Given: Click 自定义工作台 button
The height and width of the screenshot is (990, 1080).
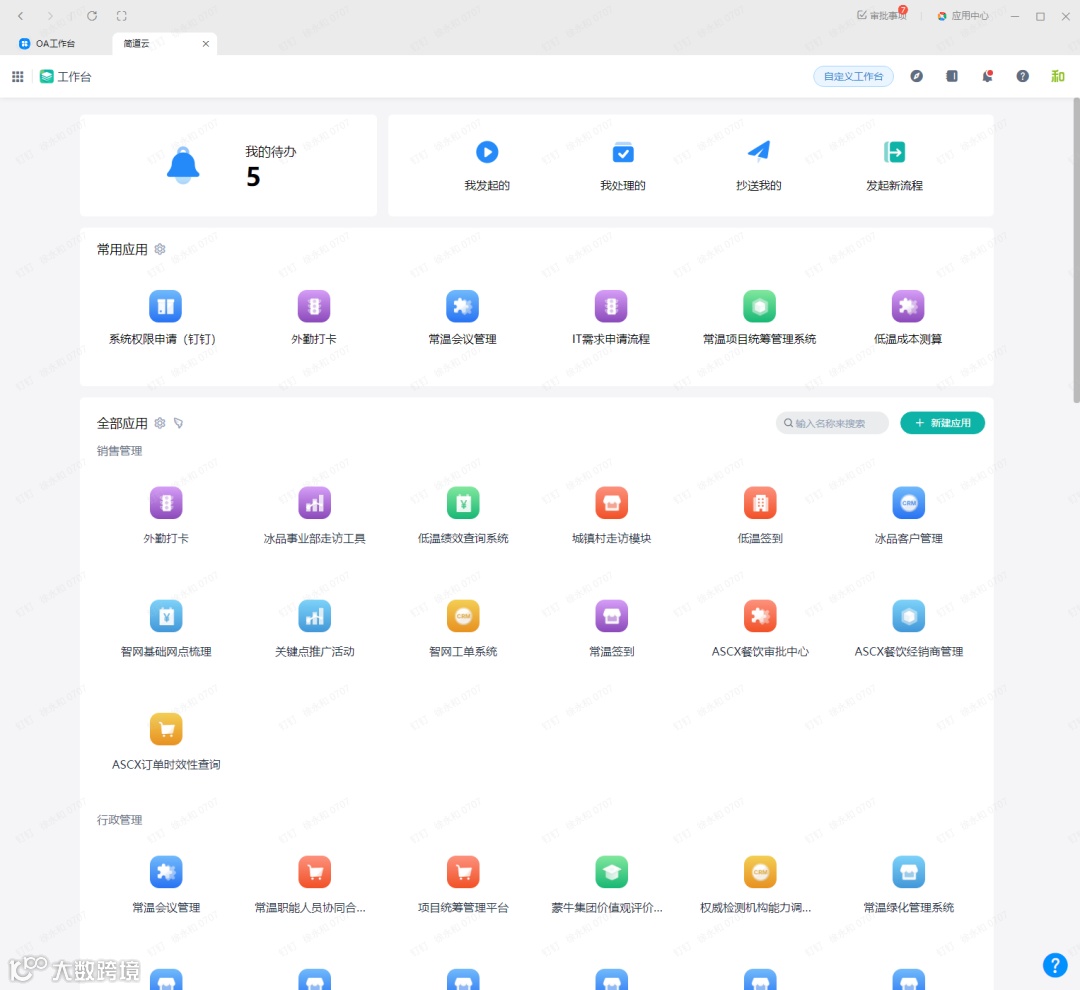Looking at the screenshot, I should coord(853,76).
